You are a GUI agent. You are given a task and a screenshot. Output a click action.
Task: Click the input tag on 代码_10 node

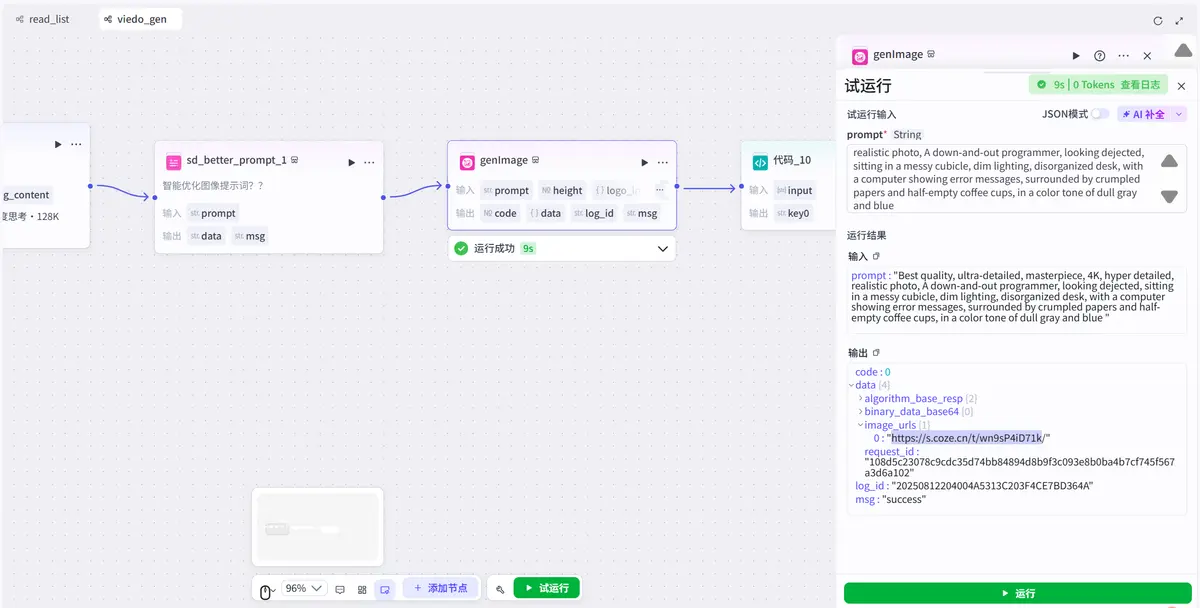tap(795, 190)
